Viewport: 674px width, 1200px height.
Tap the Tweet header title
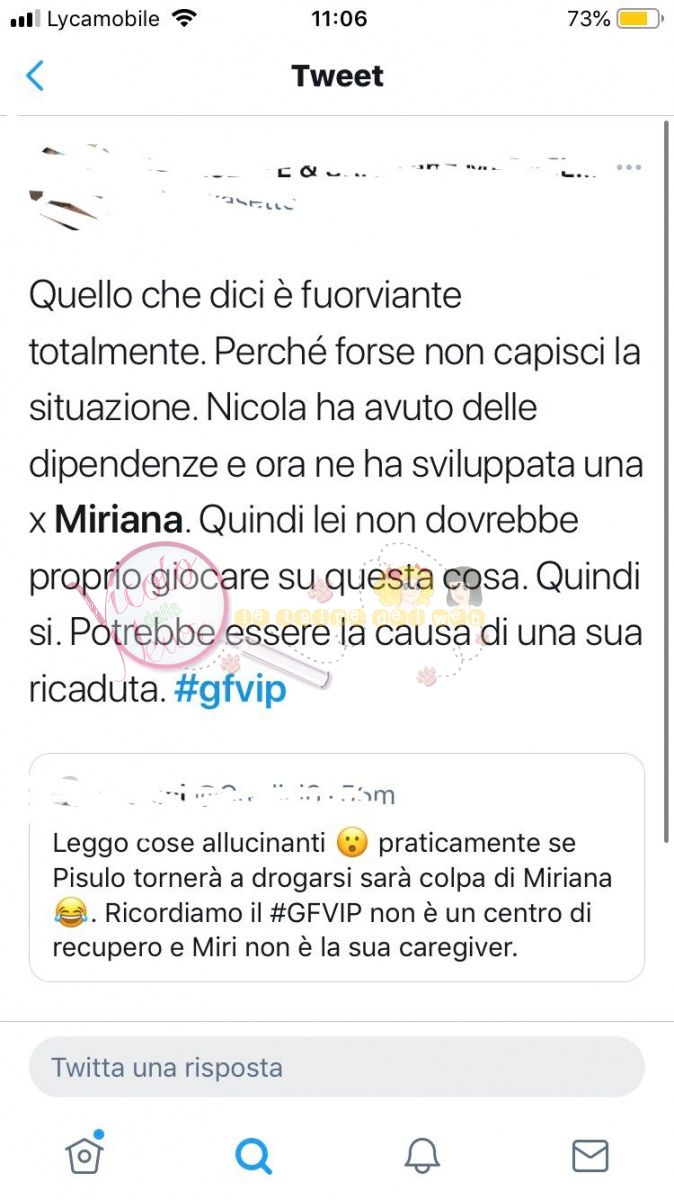[337, 76]
